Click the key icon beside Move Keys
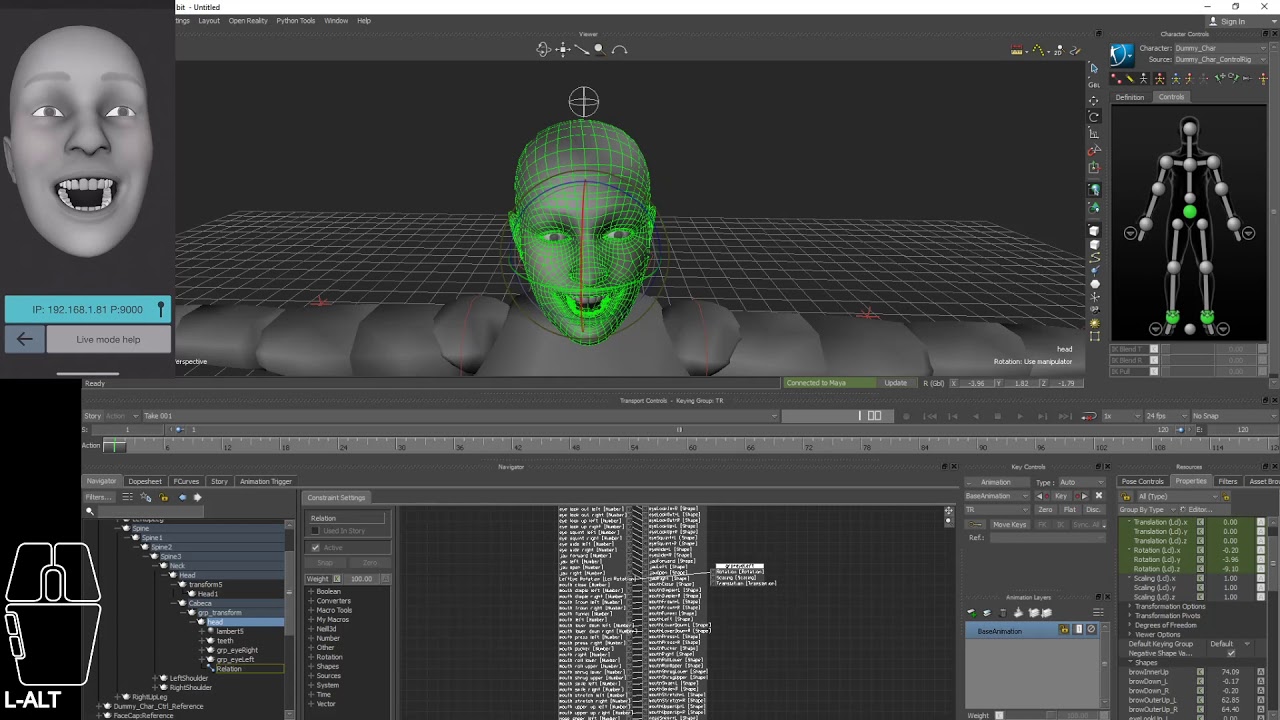Image resolution: width=1280 pixels, height=720 pixels. [976, 524]
